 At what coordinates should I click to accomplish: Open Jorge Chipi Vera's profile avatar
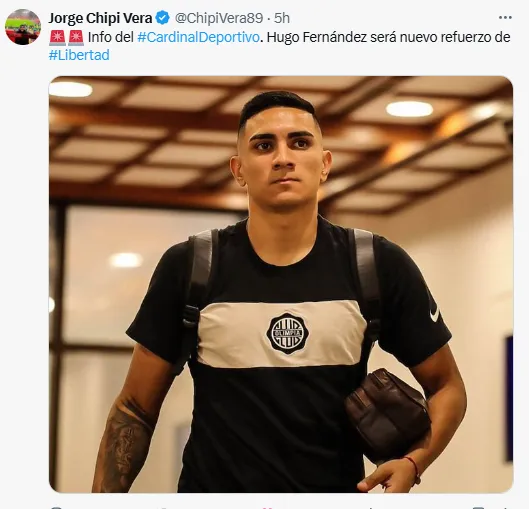pos(23,27)
